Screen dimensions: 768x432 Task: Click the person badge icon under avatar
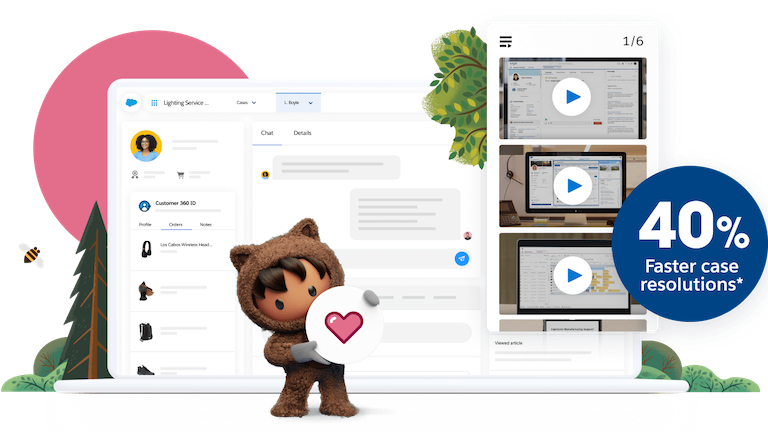pos(135,174)
